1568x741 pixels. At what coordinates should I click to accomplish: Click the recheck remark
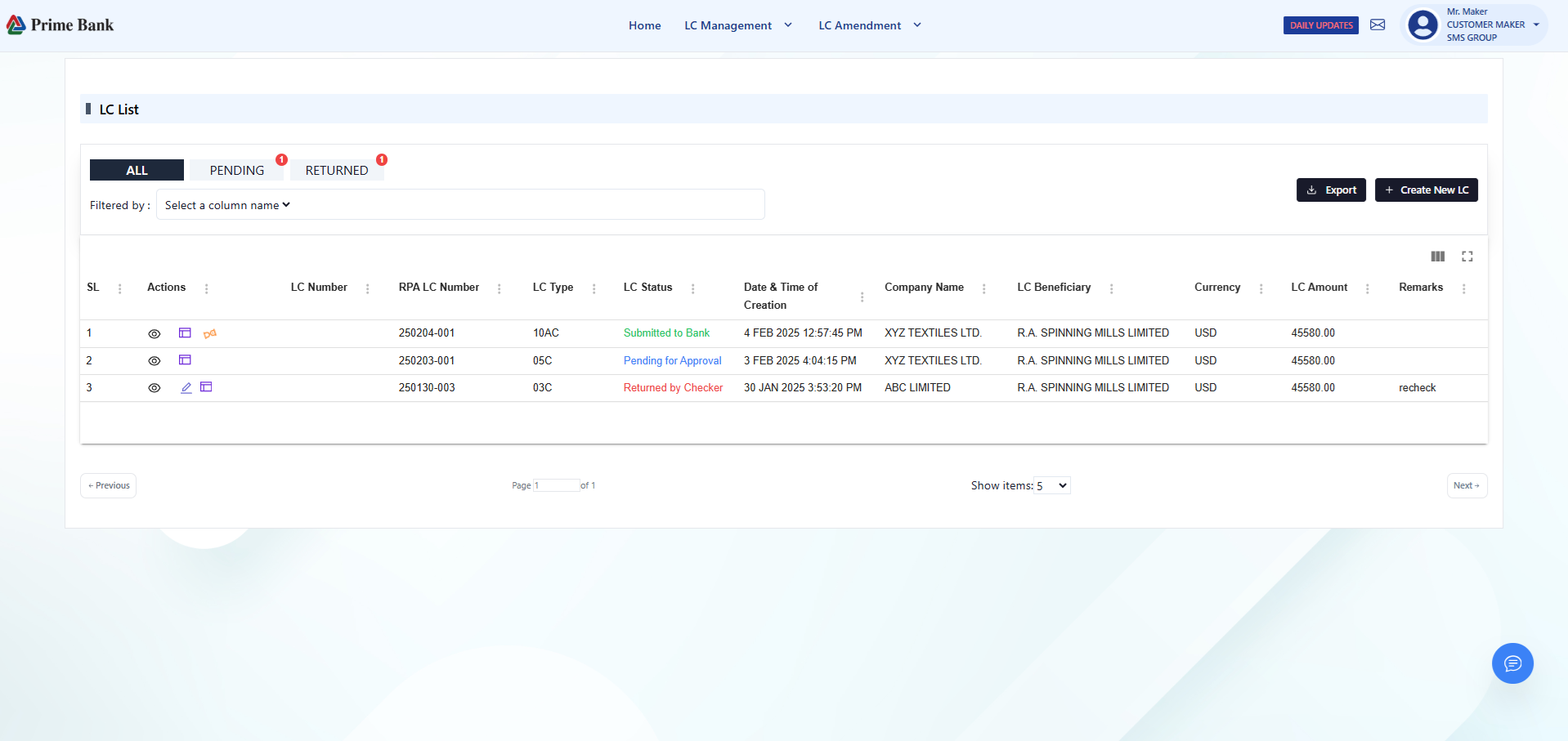coord(1417,388)
